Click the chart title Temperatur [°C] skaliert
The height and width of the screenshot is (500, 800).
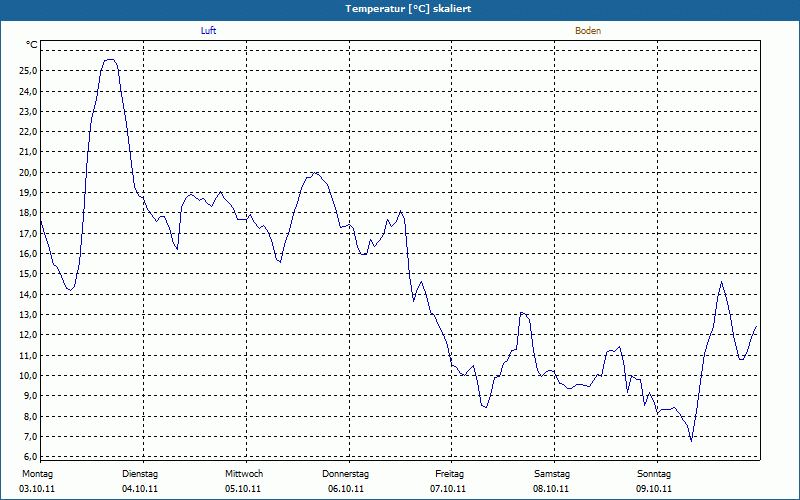(x=408, y=9)
